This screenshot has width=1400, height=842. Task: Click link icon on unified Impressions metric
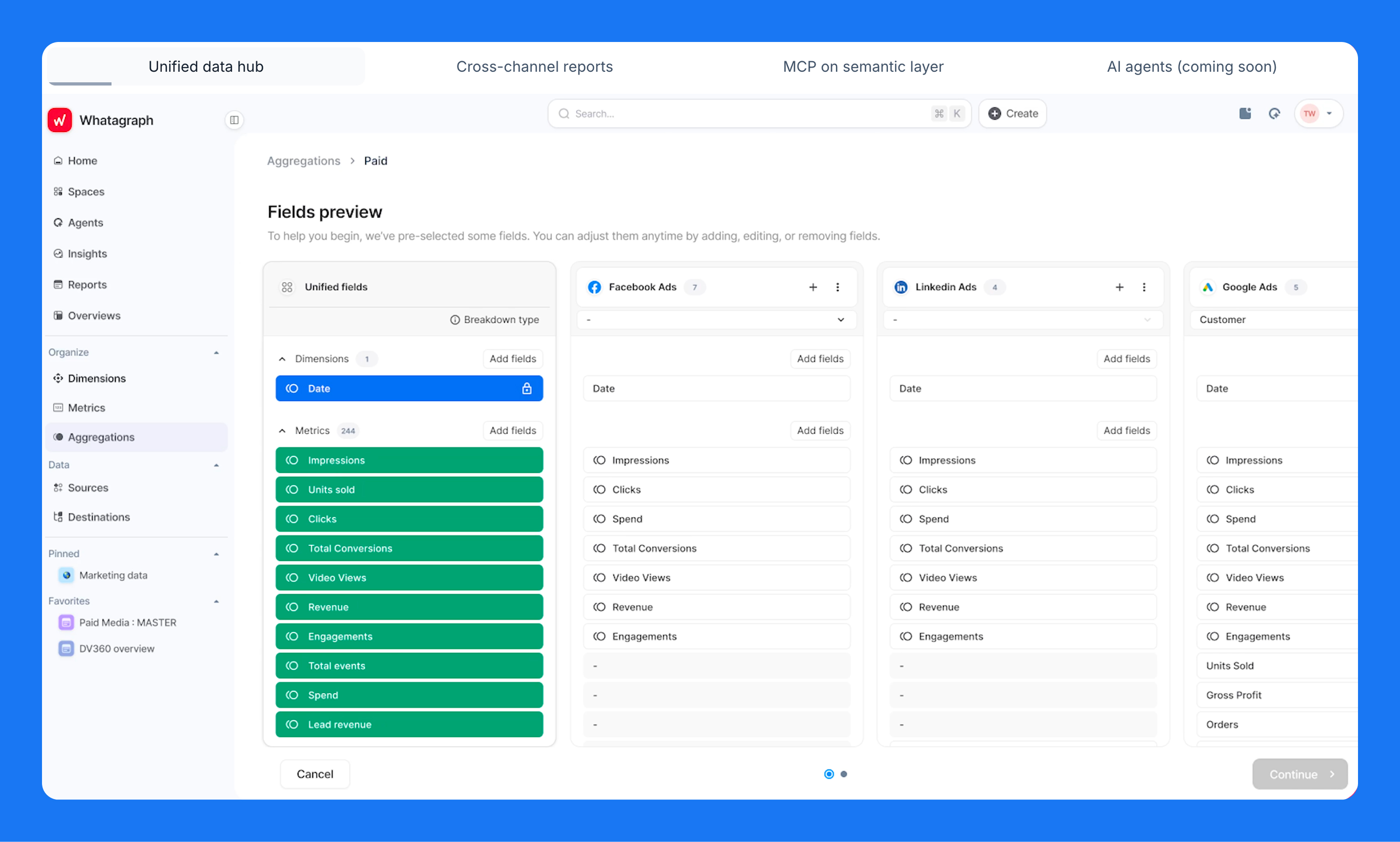point(292,460)
